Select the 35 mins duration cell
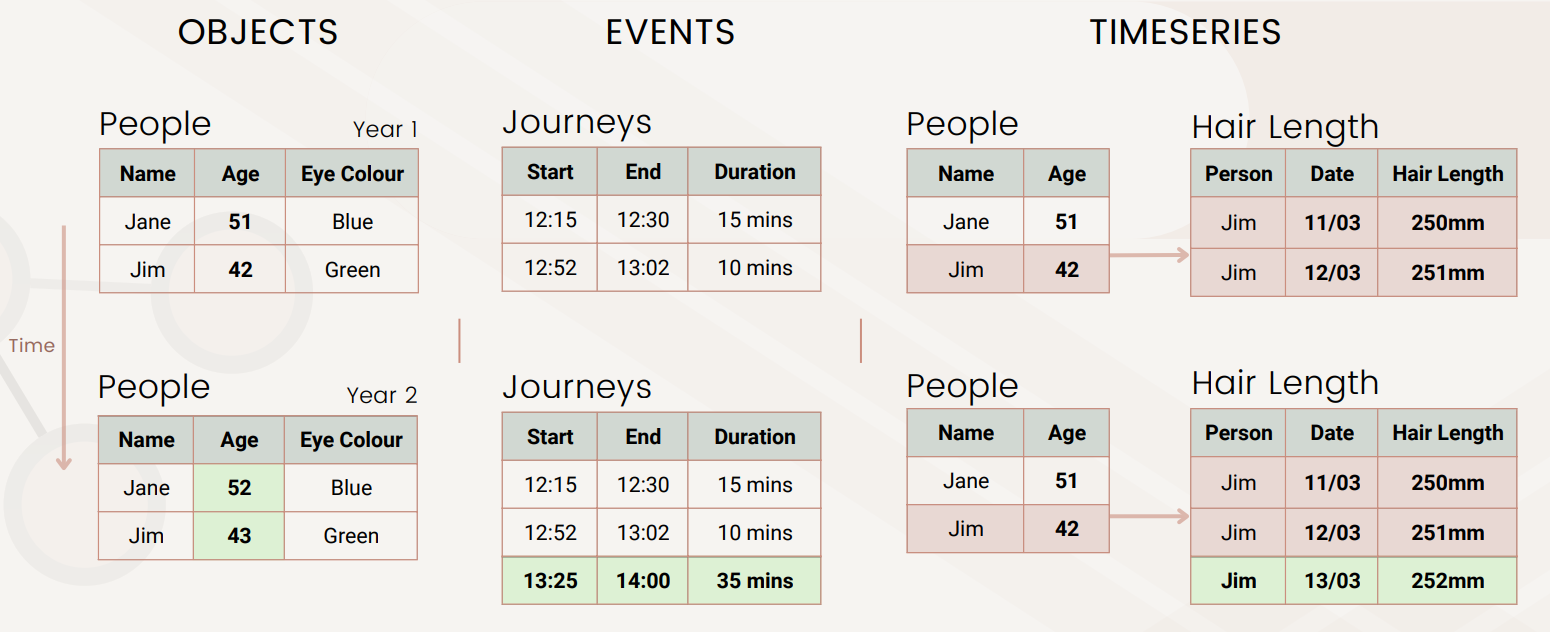 click(755, 581)
